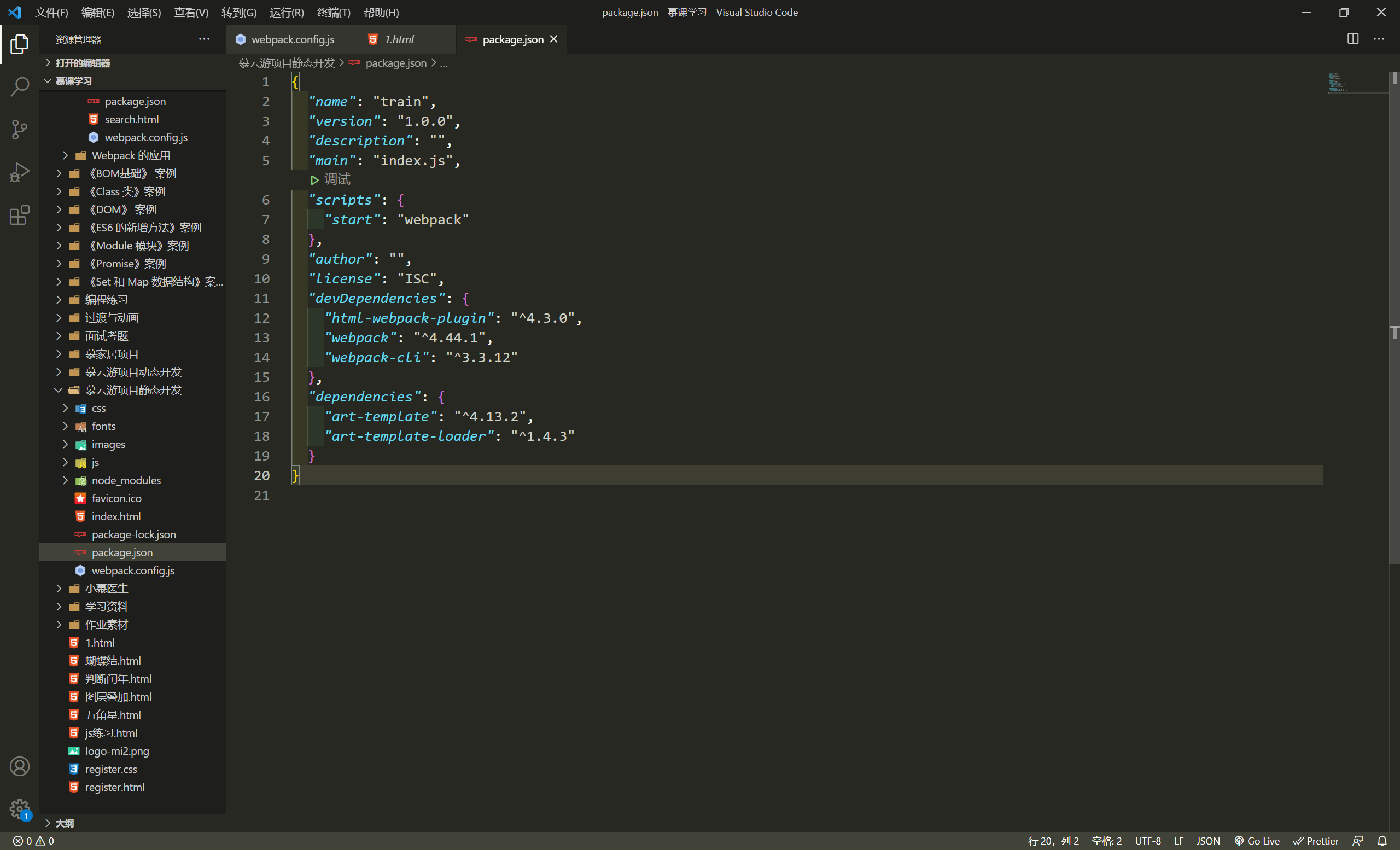Click the LF end-of-line selector
This screenshot has height=850, width=1400.
1179,840
